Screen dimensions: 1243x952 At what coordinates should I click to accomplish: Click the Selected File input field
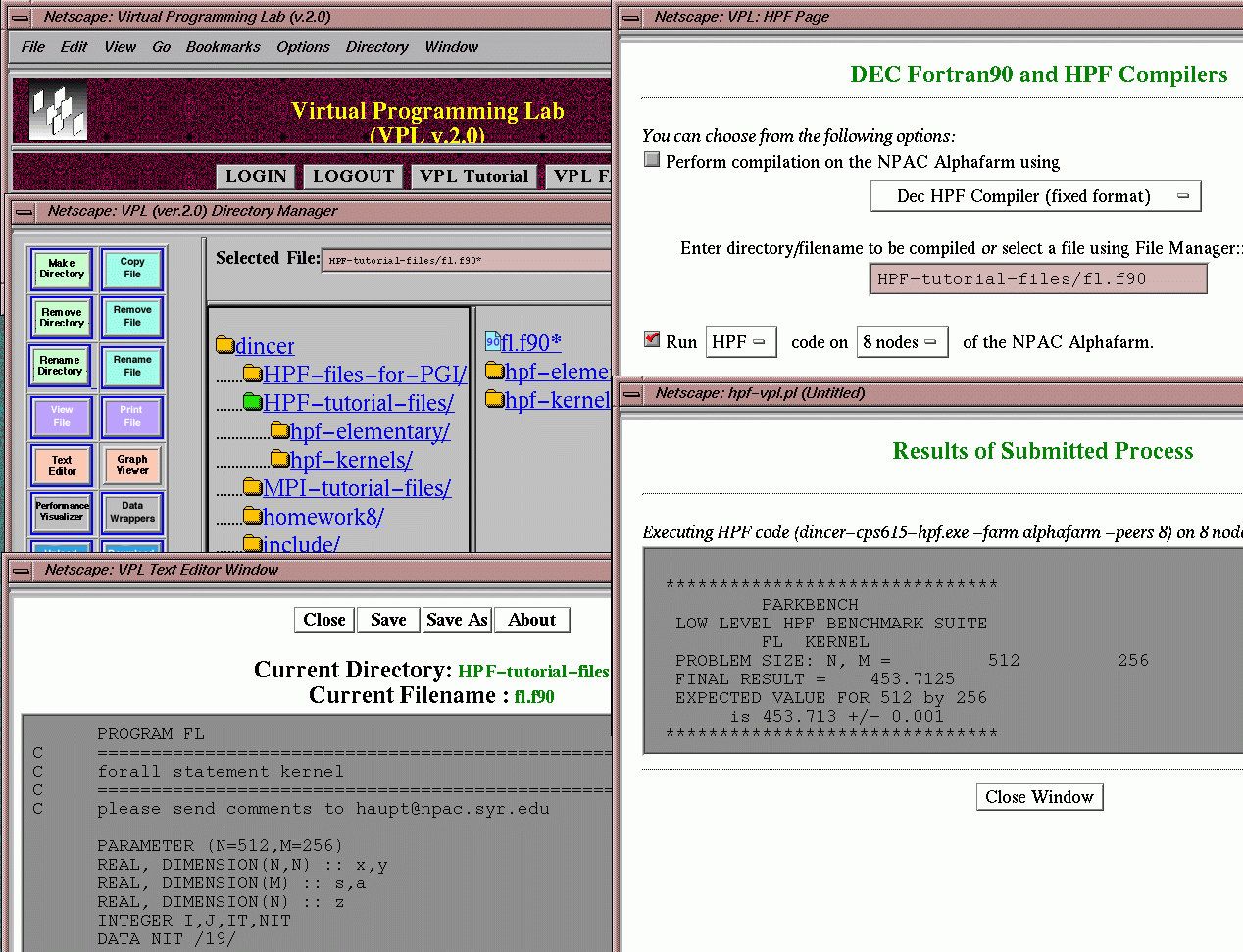click(467, 260)
